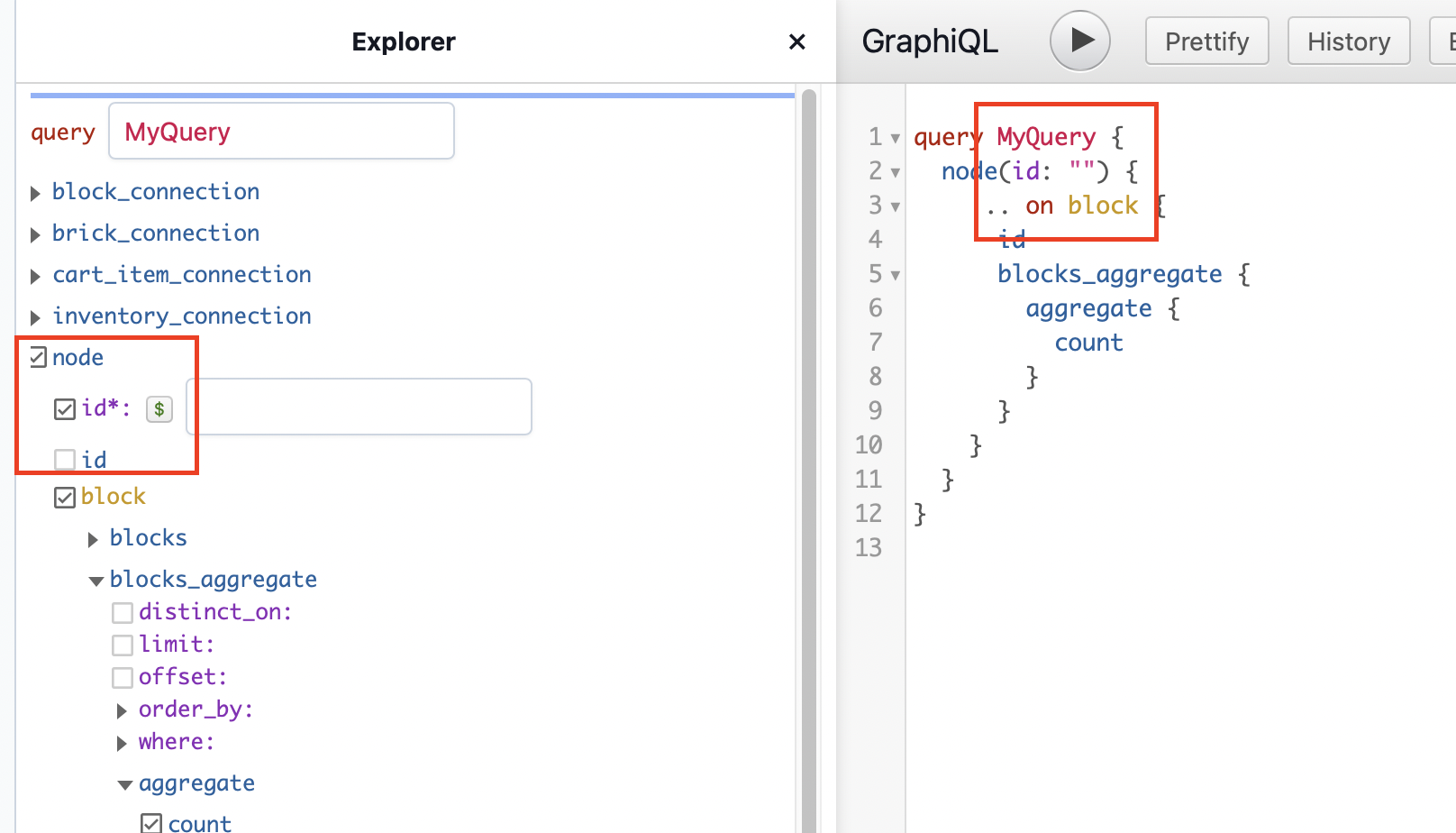Expand cart_item_connection field
The height and width of the screenshot is (833, 1456).
(36, 276)
